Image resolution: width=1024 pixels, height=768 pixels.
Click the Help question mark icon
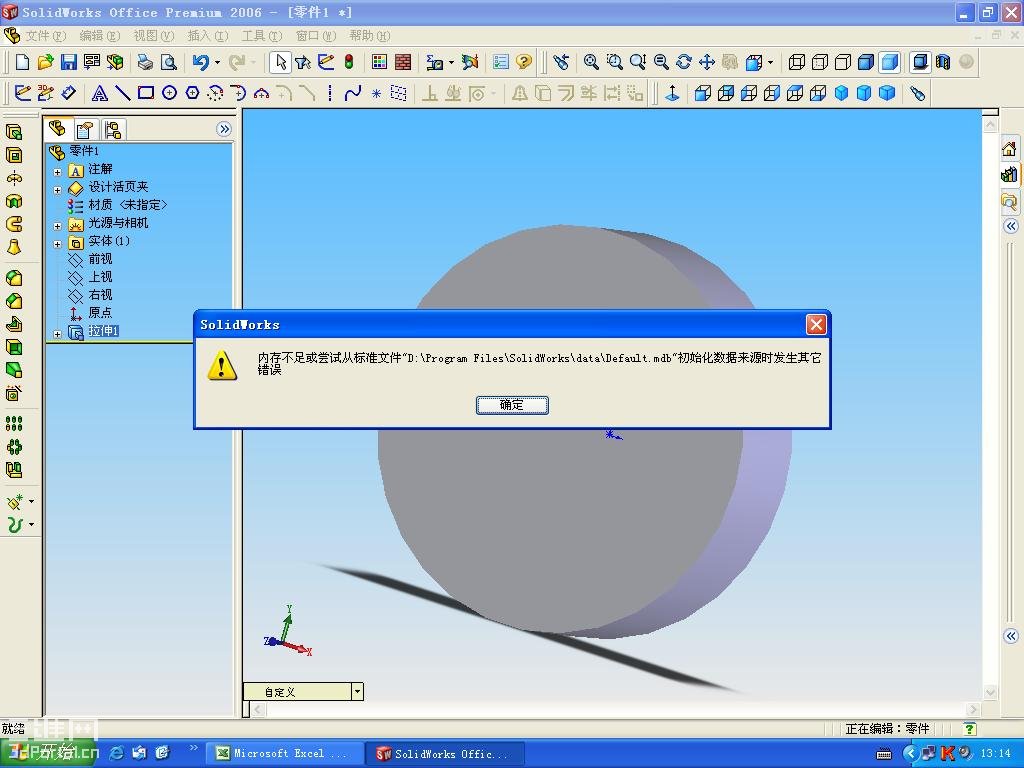(524, 62)
